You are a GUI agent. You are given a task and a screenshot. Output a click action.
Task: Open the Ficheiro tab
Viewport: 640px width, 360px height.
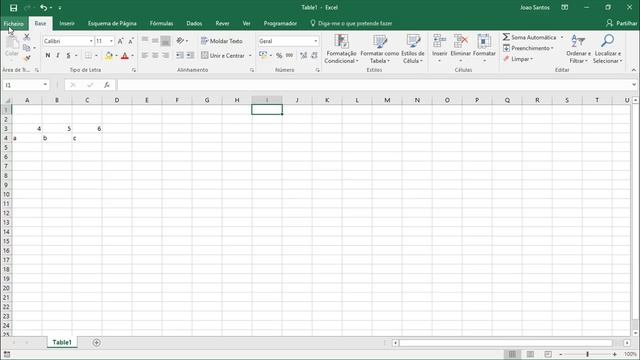[13, 24]
